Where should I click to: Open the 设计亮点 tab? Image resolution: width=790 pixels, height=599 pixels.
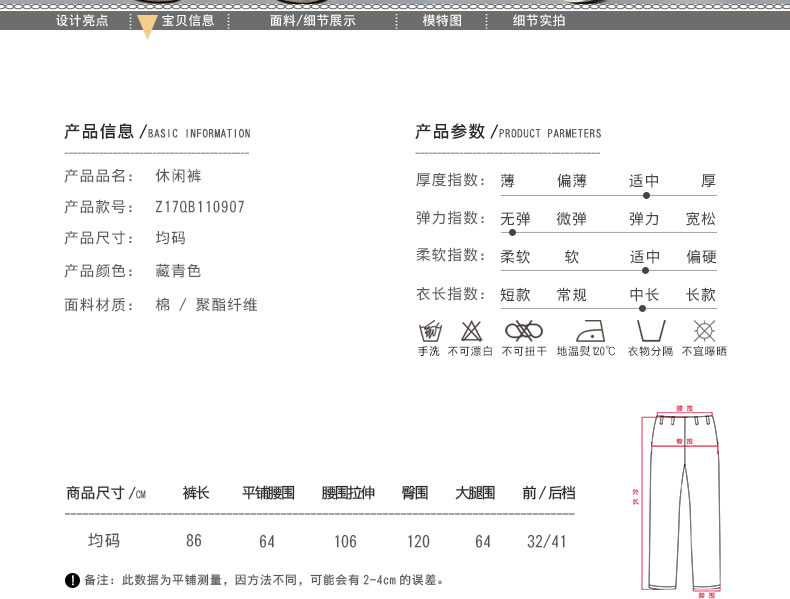82,20
